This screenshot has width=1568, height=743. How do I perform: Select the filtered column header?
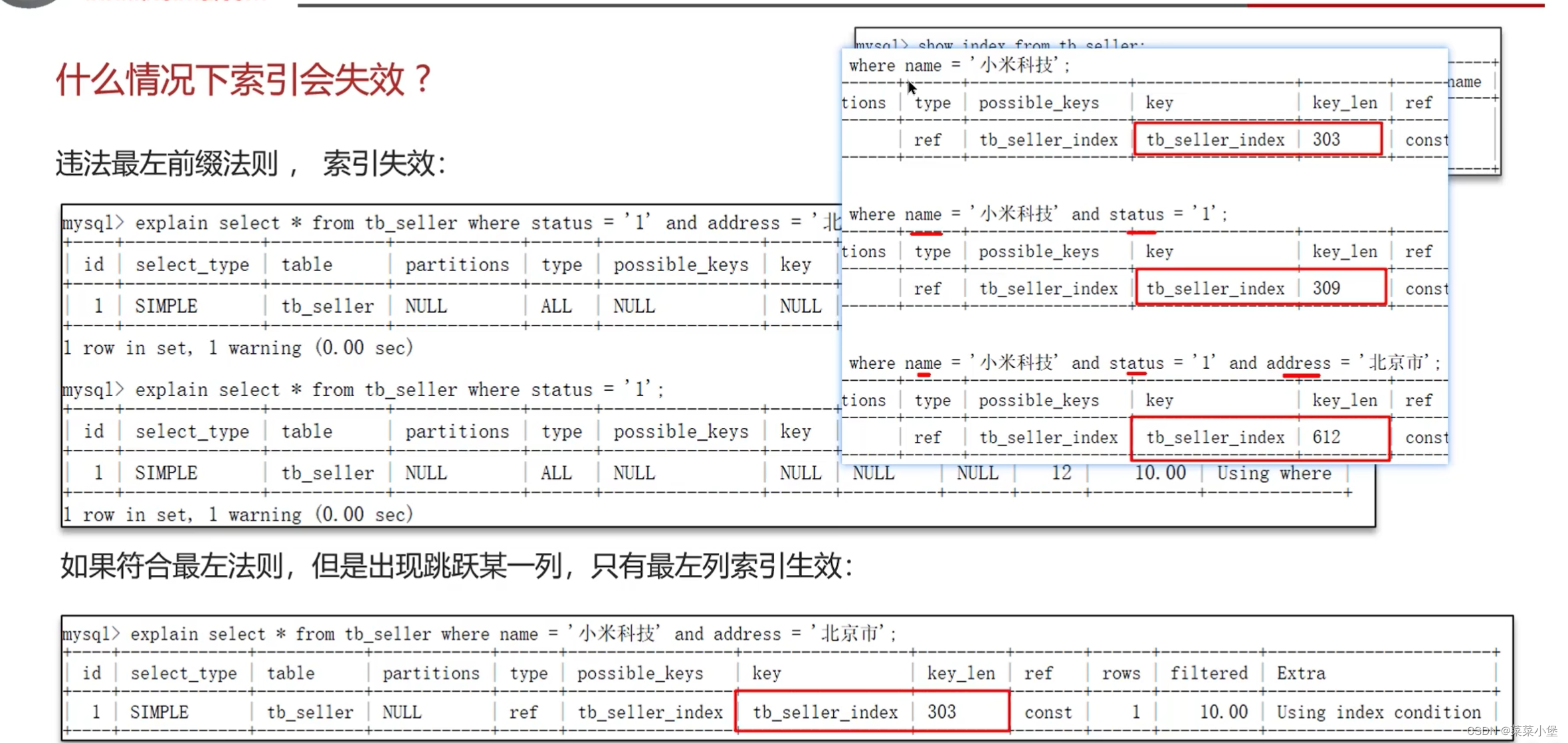point(1209,673)
